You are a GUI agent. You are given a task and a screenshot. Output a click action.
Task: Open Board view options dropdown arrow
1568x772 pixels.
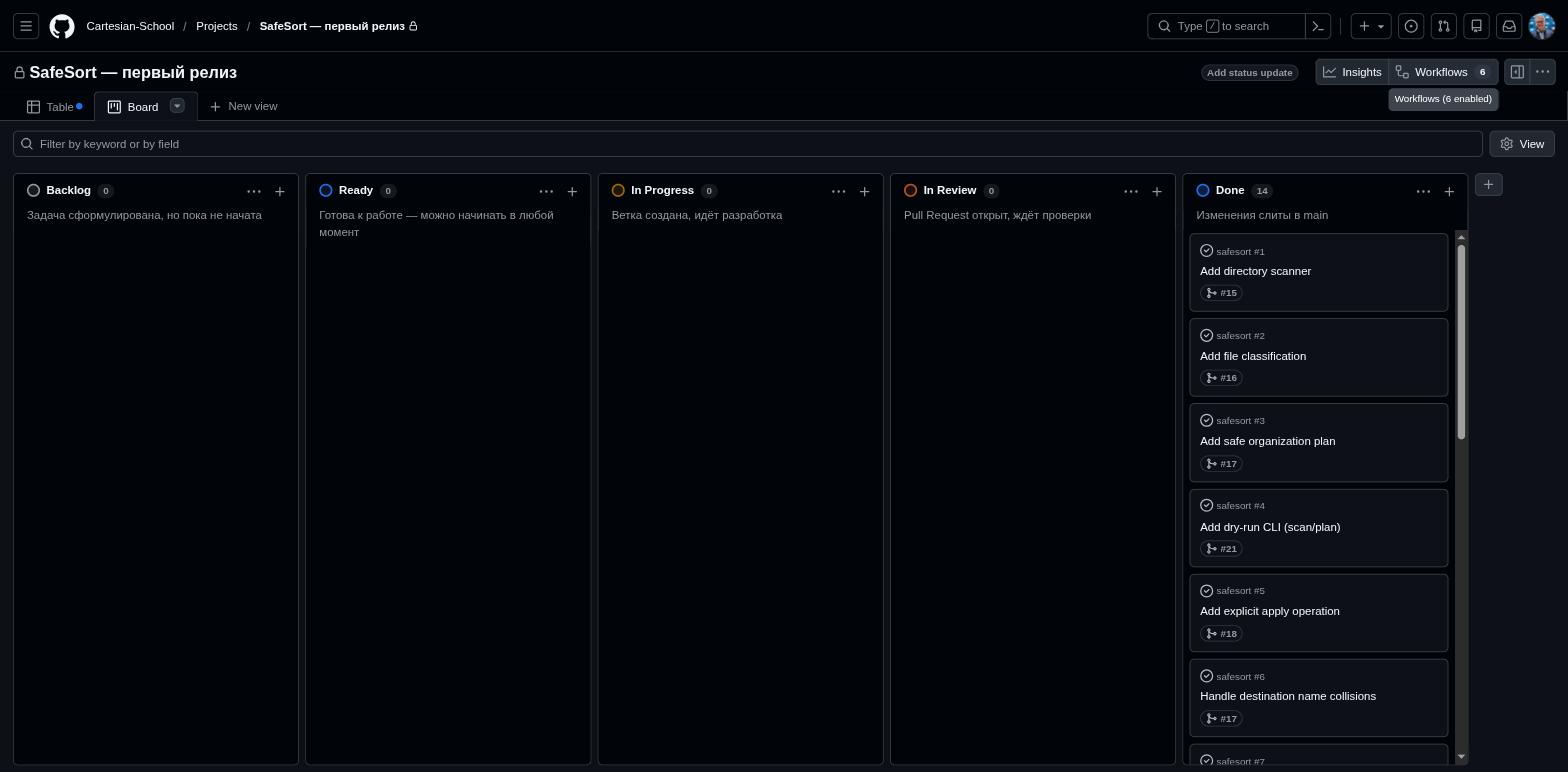point(177,106)
